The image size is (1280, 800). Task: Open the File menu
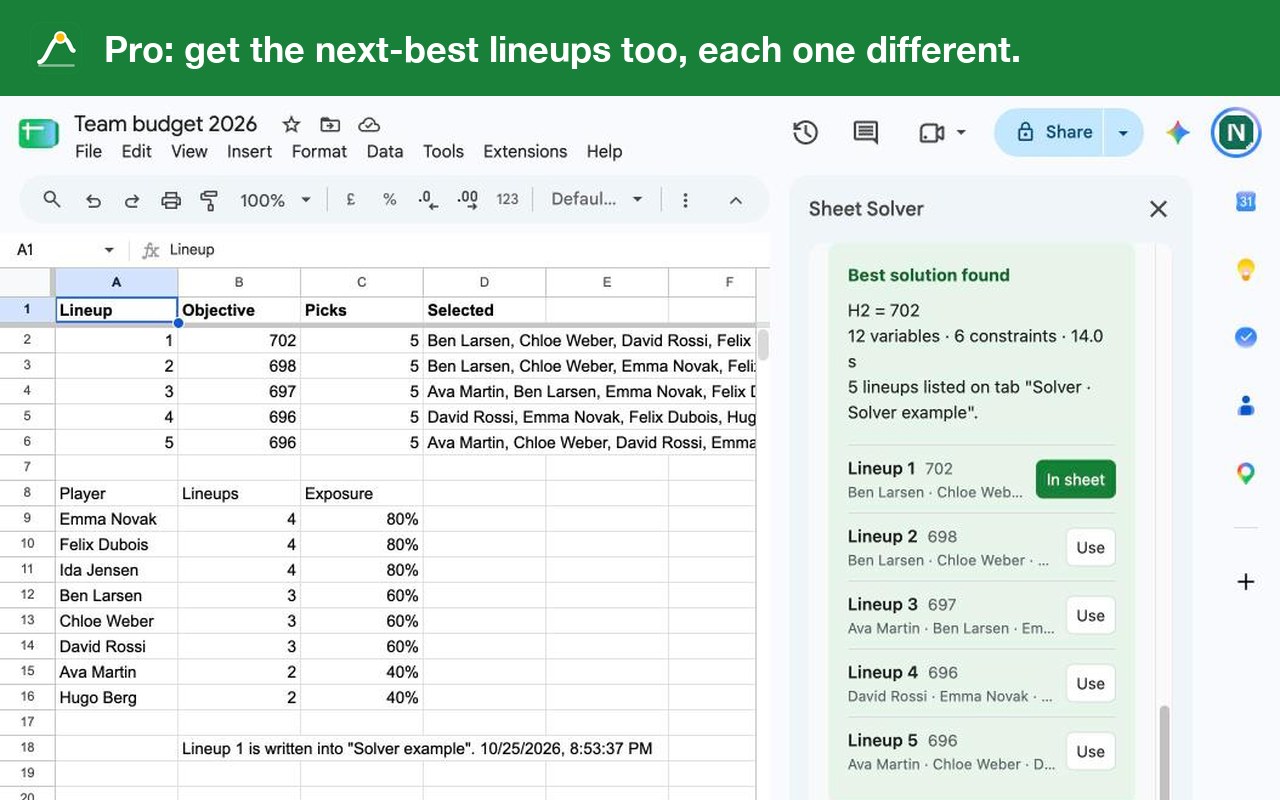(x=88, y=151)
